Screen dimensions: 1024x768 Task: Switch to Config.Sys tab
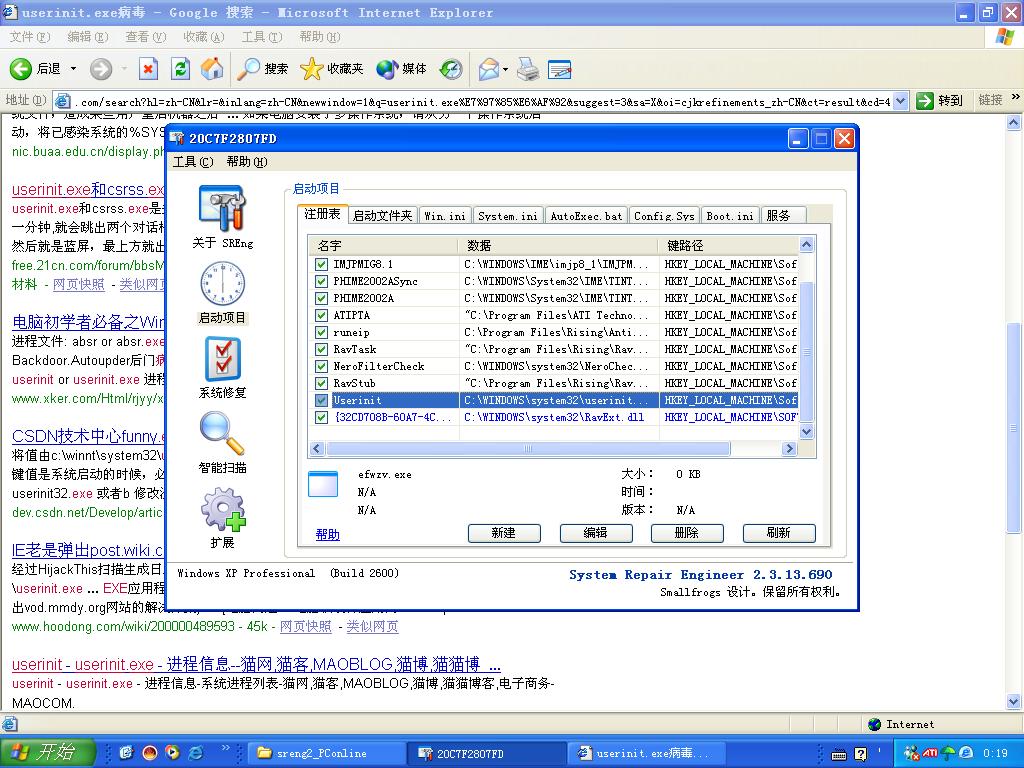[664, 216]
